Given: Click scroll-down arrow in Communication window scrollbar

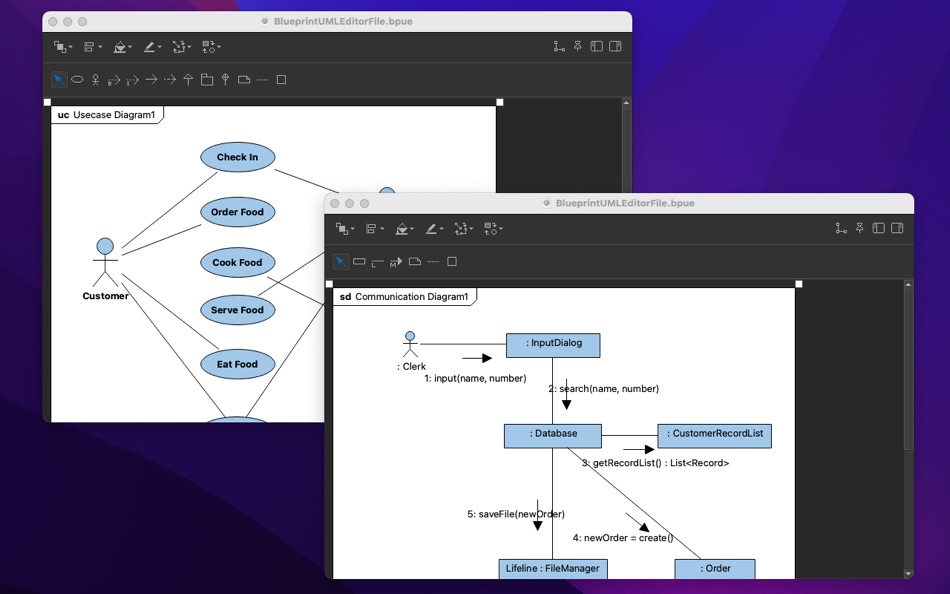Looking at the screenshot, I should click(908, 573).
